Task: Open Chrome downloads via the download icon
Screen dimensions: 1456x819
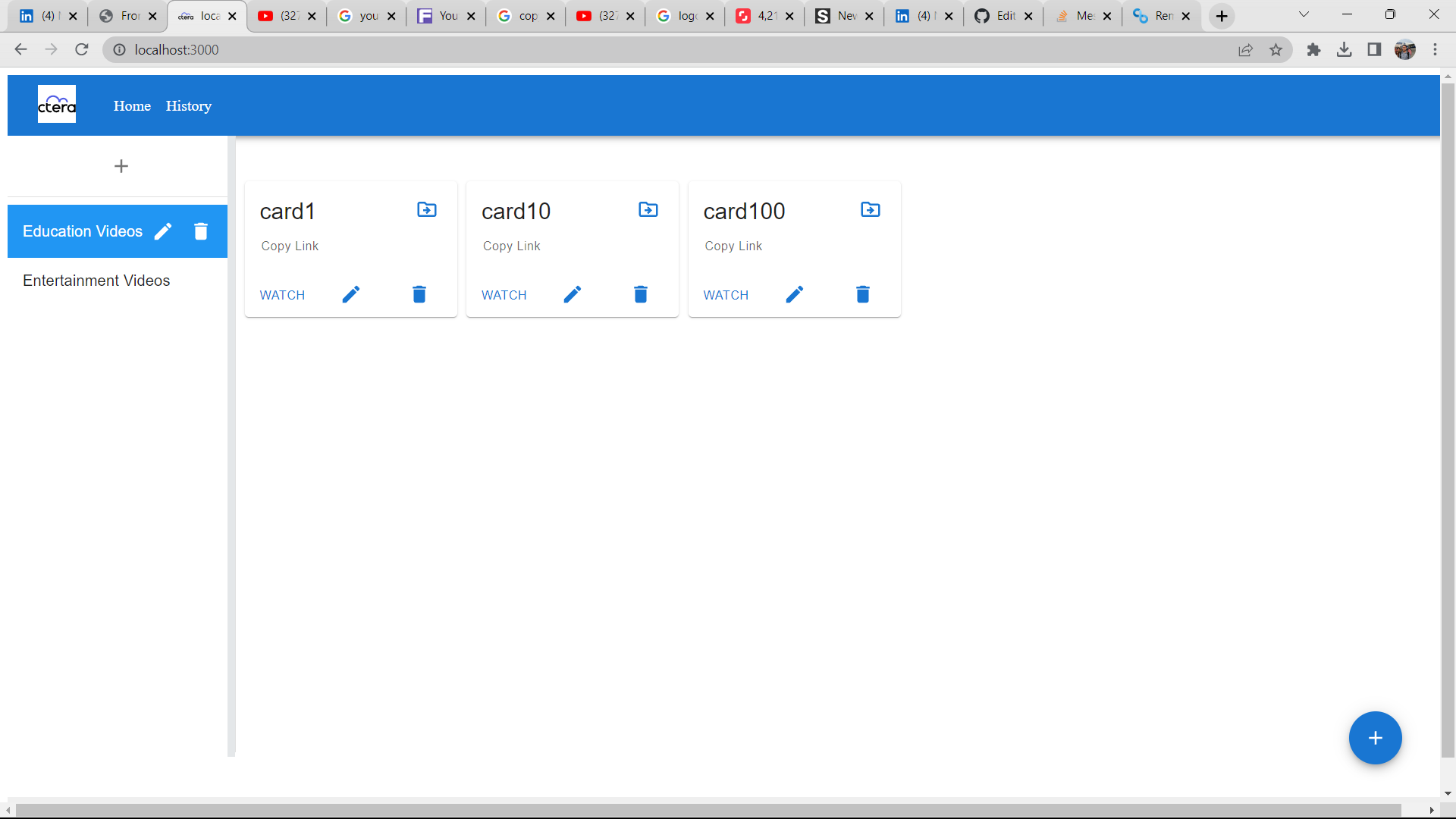Action: click(1345, 49)
